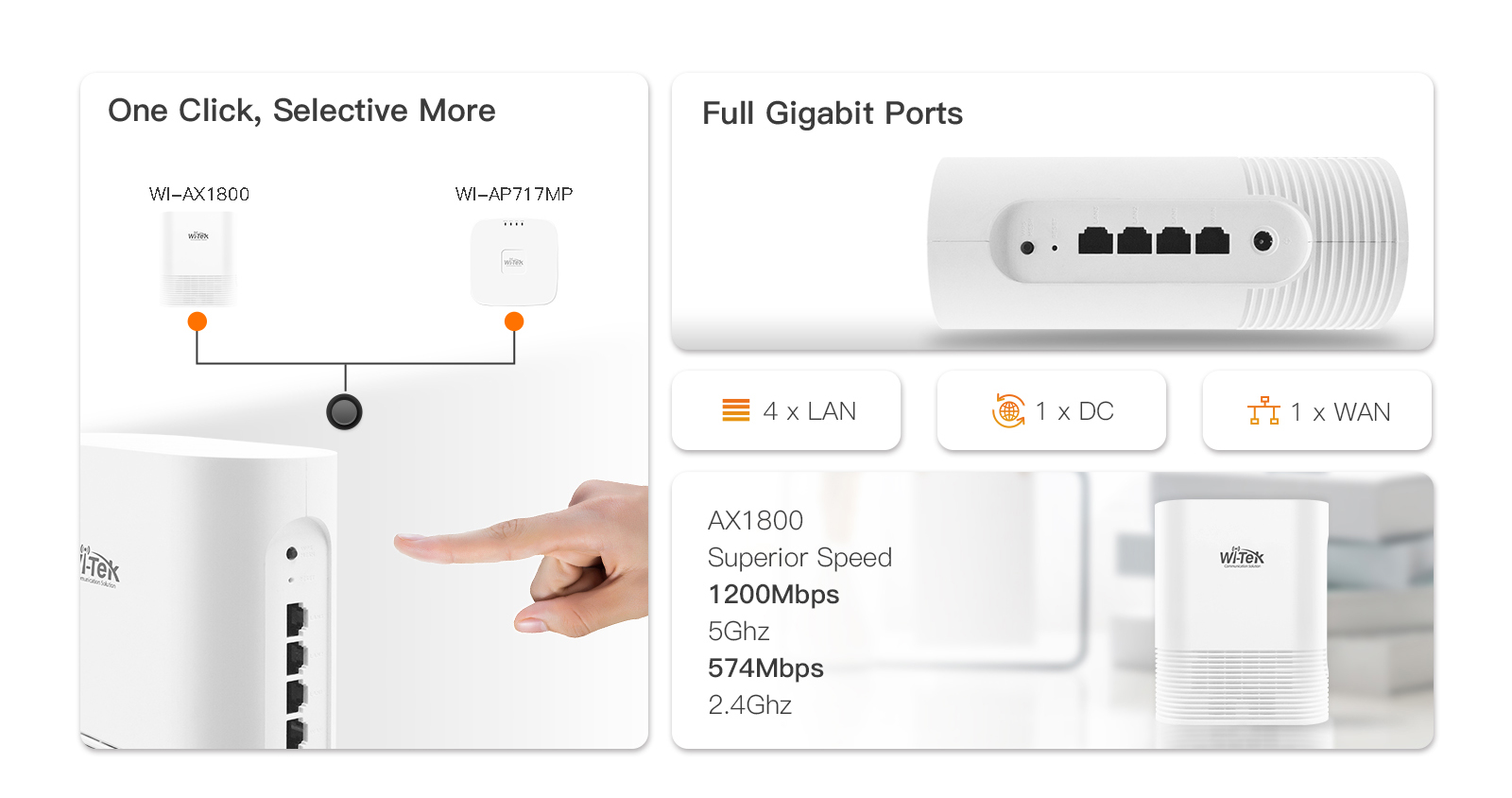Select the orange dot under WI-AX1800
1512x798 pixels.
click(198, 321)
